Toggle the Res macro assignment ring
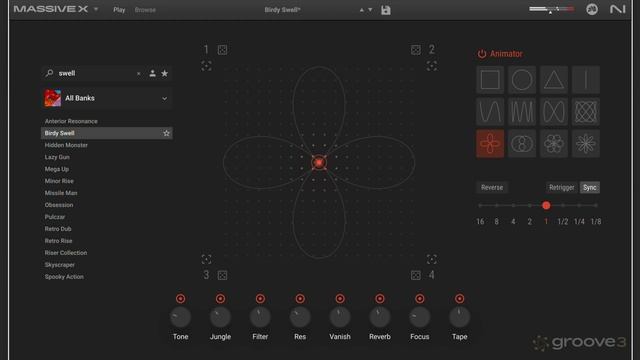 click(x=300, y=299)
